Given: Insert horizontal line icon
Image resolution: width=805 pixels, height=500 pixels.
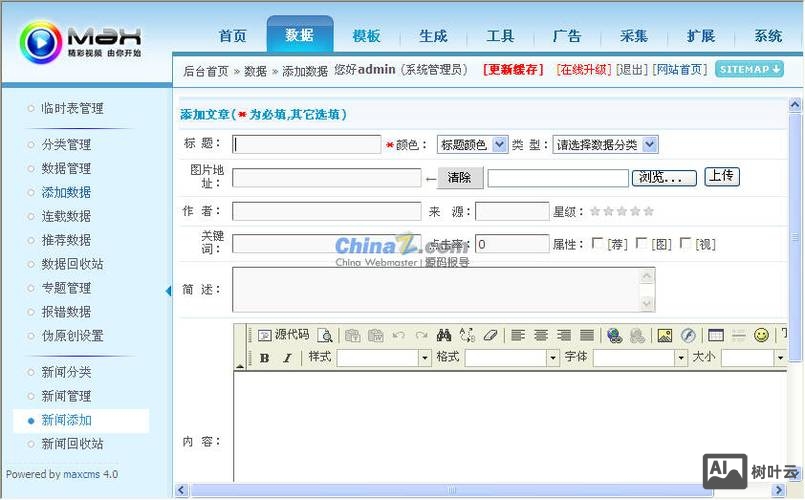Looking at the screenshot, I should (738, 335).
